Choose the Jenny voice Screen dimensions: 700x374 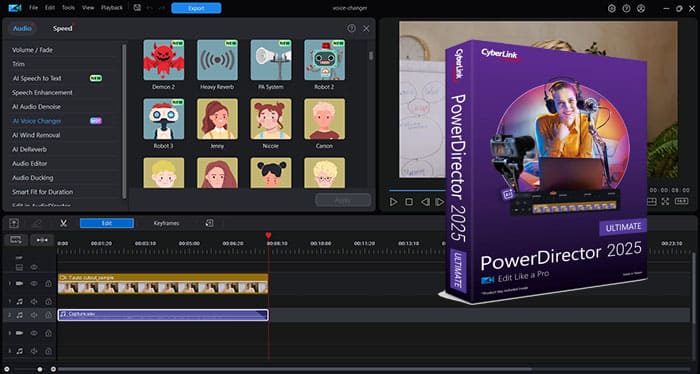[217, 119]
